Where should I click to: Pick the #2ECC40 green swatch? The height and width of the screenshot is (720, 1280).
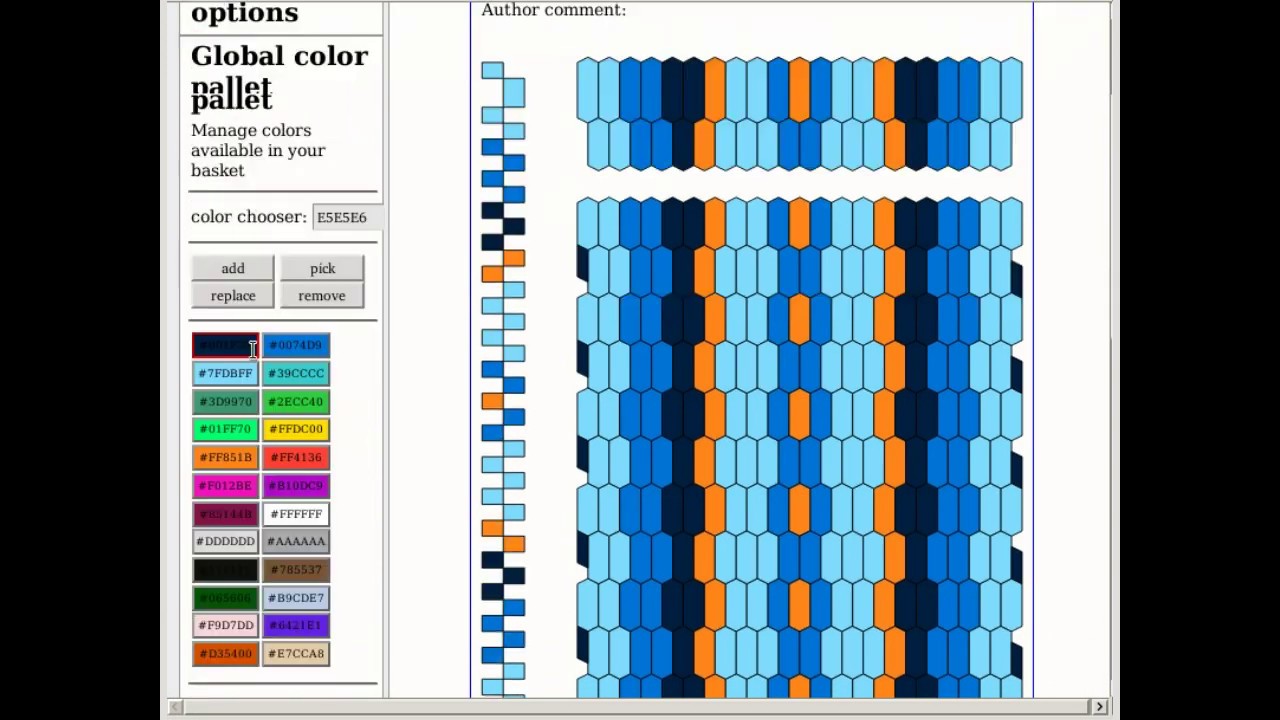296,401
